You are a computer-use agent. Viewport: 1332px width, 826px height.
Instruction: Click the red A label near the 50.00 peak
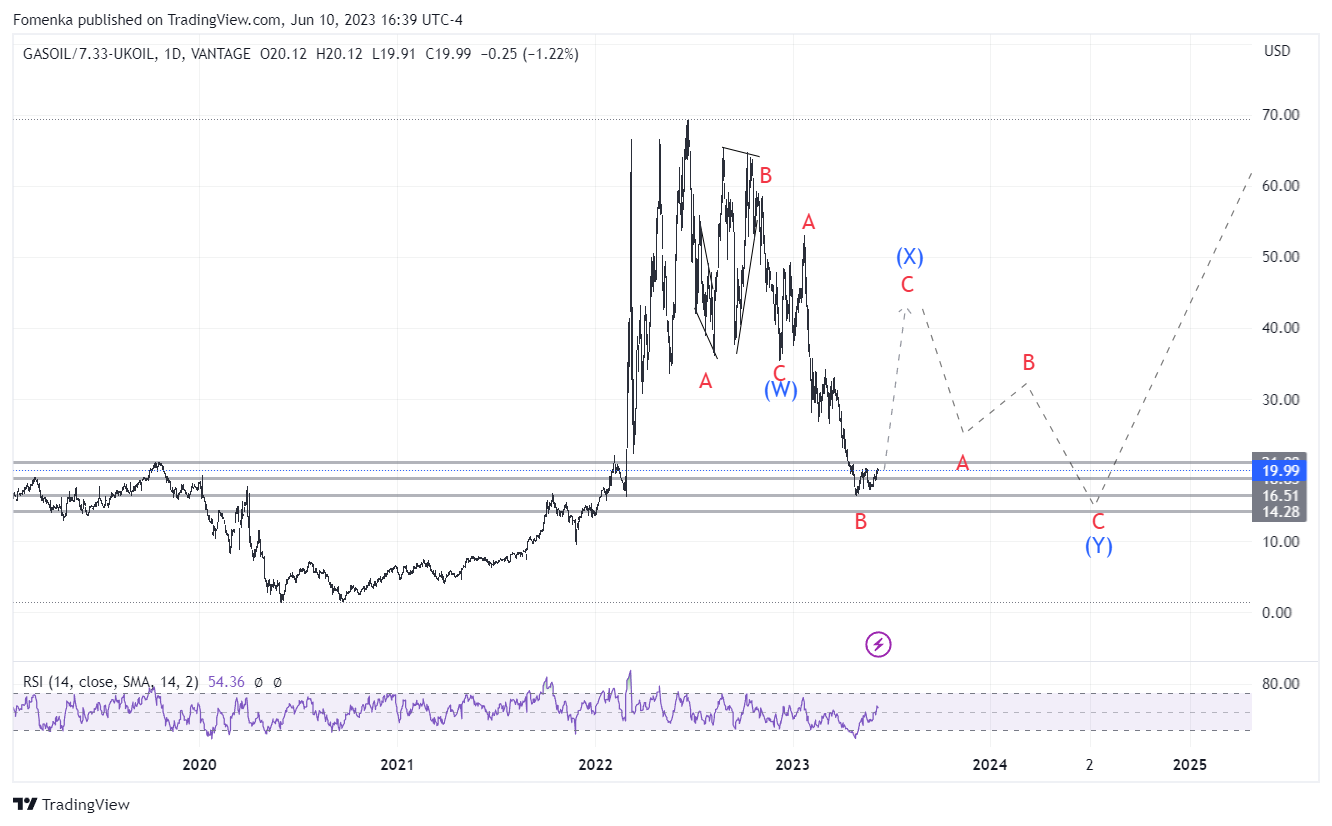tap(809, 222)
